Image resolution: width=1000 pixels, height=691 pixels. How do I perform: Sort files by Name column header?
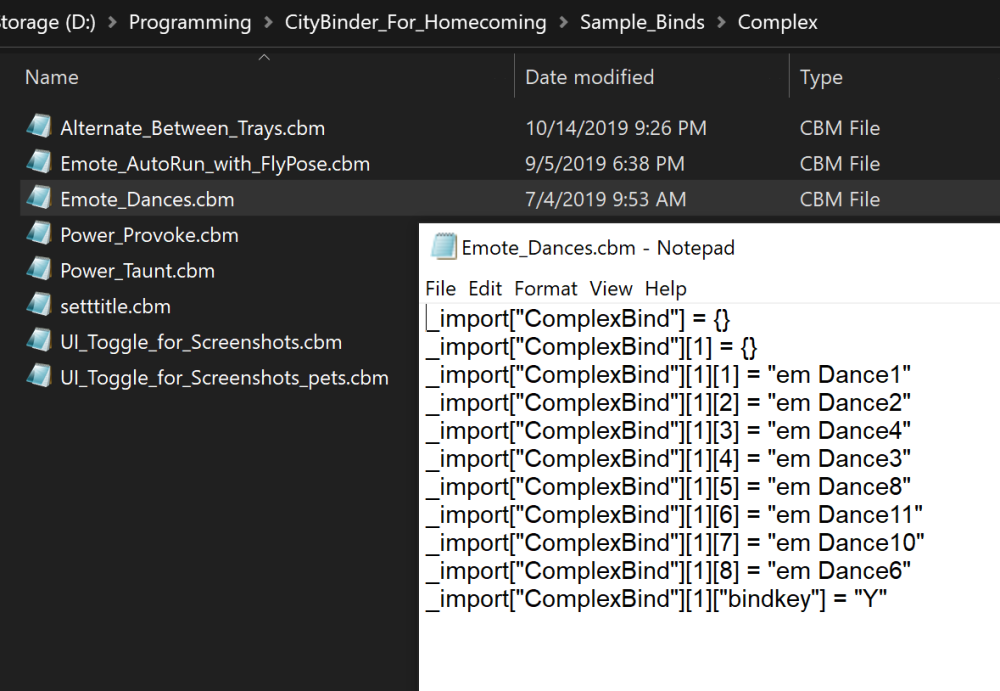52,77
